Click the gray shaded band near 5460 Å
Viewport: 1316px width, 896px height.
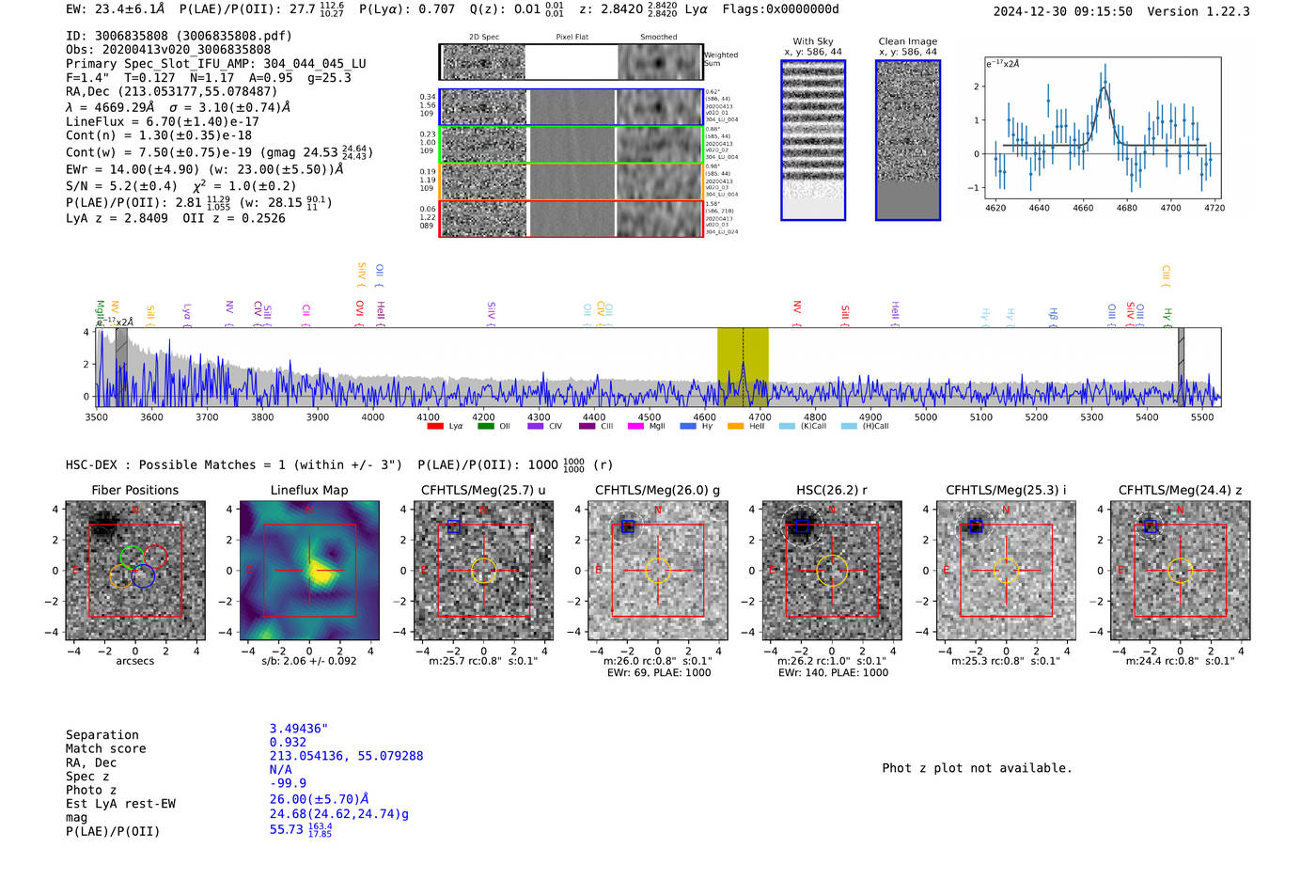(x=1181, y=367)
